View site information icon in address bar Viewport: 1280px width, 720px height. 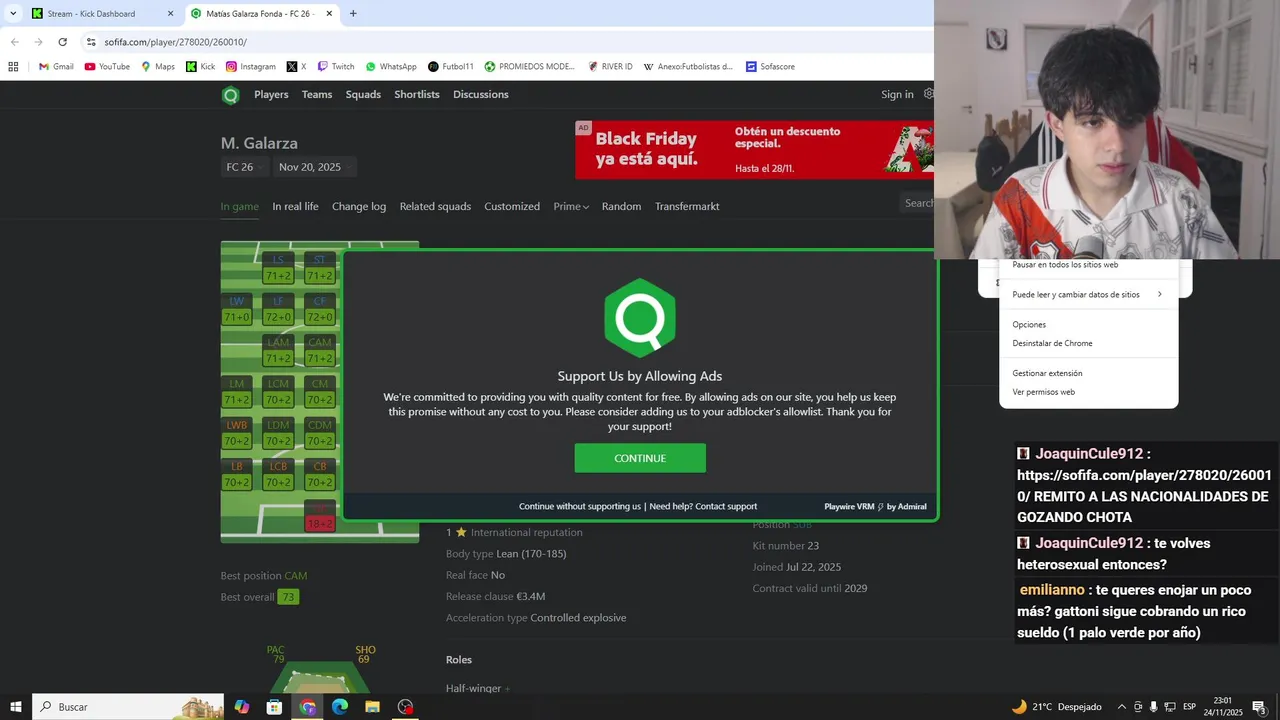pos(91,42)
